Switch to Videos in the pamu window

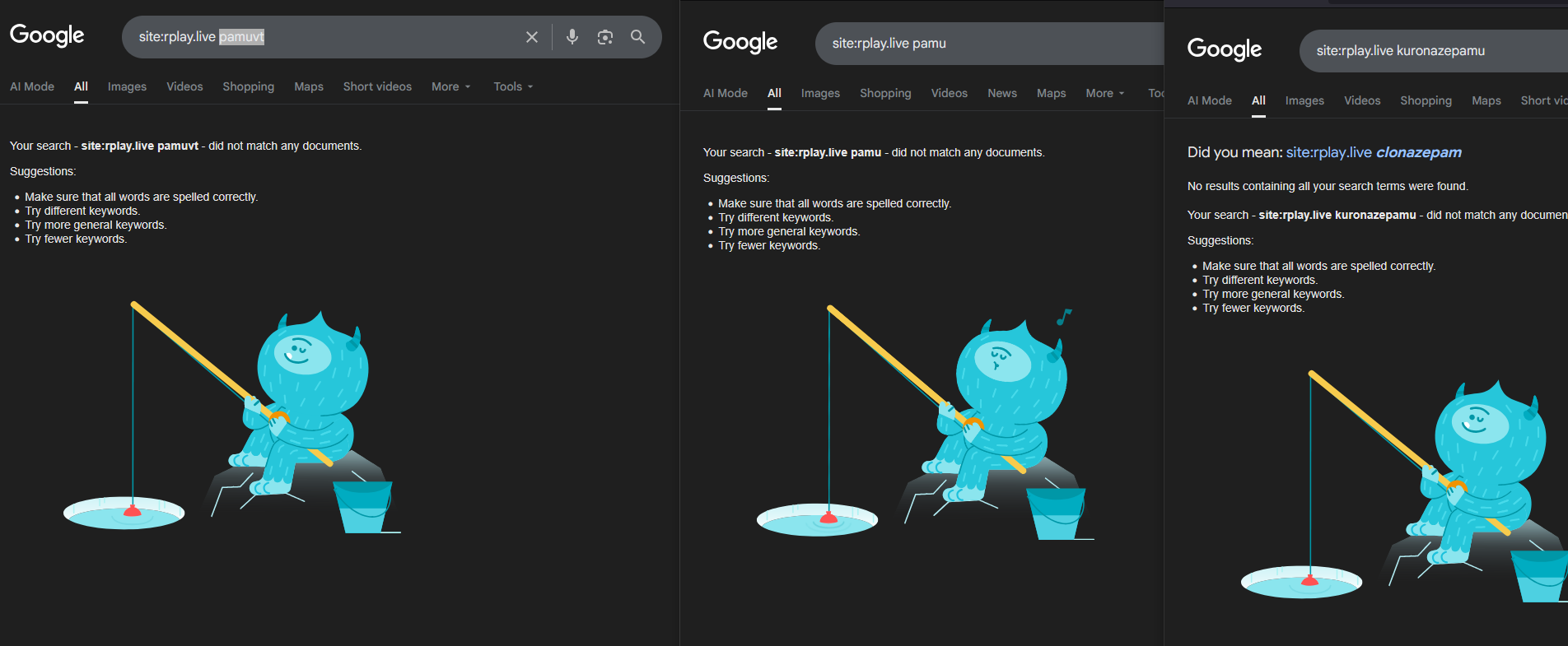click(x=950, y=93)
